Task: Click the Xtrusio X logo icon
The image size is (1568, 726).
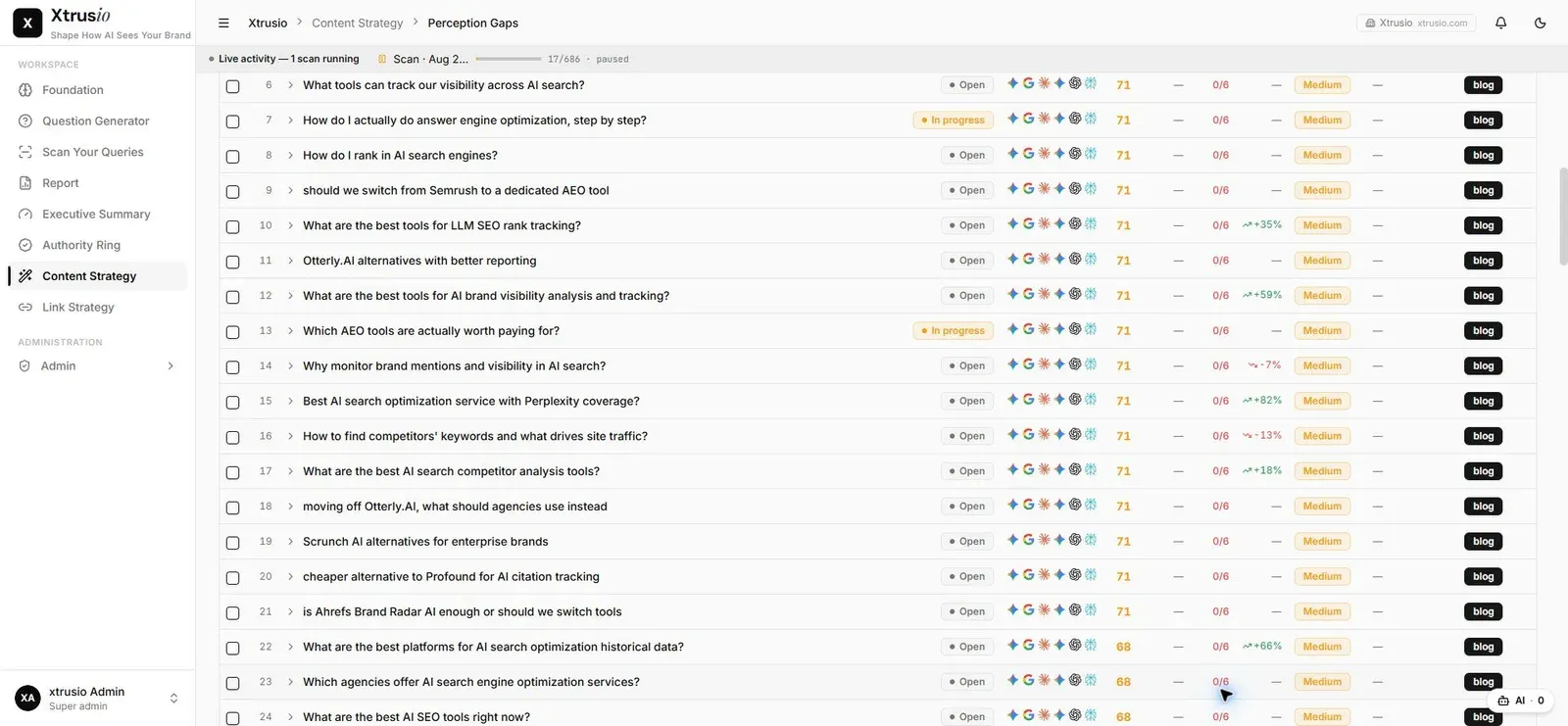Action: 27,23
